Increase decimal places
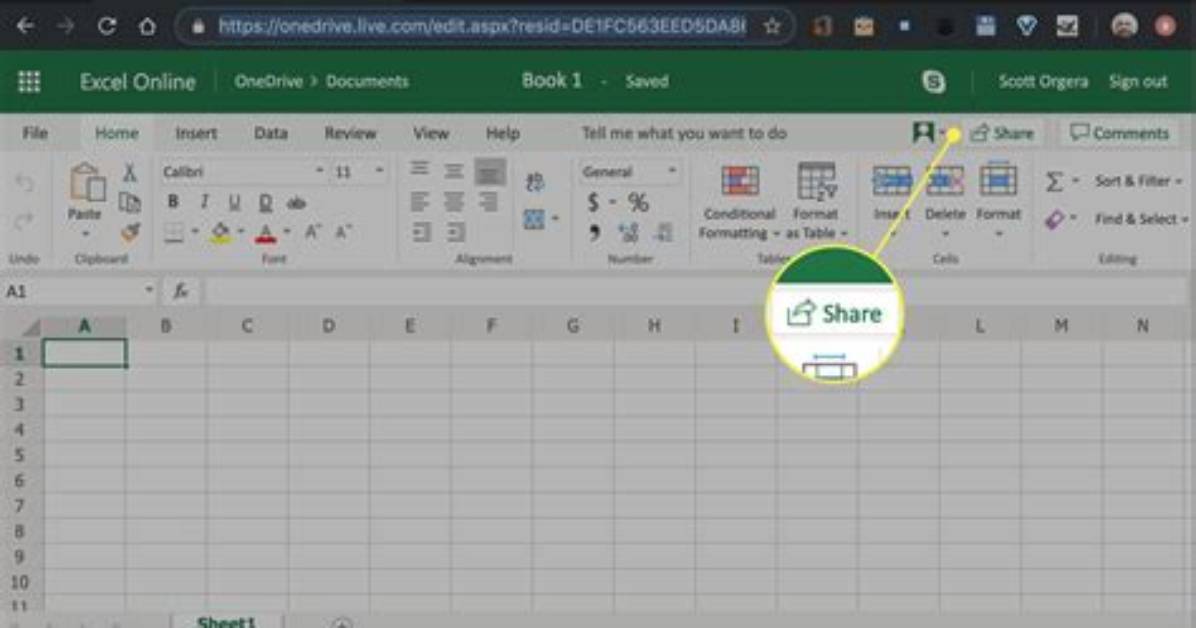 [629, 233]
